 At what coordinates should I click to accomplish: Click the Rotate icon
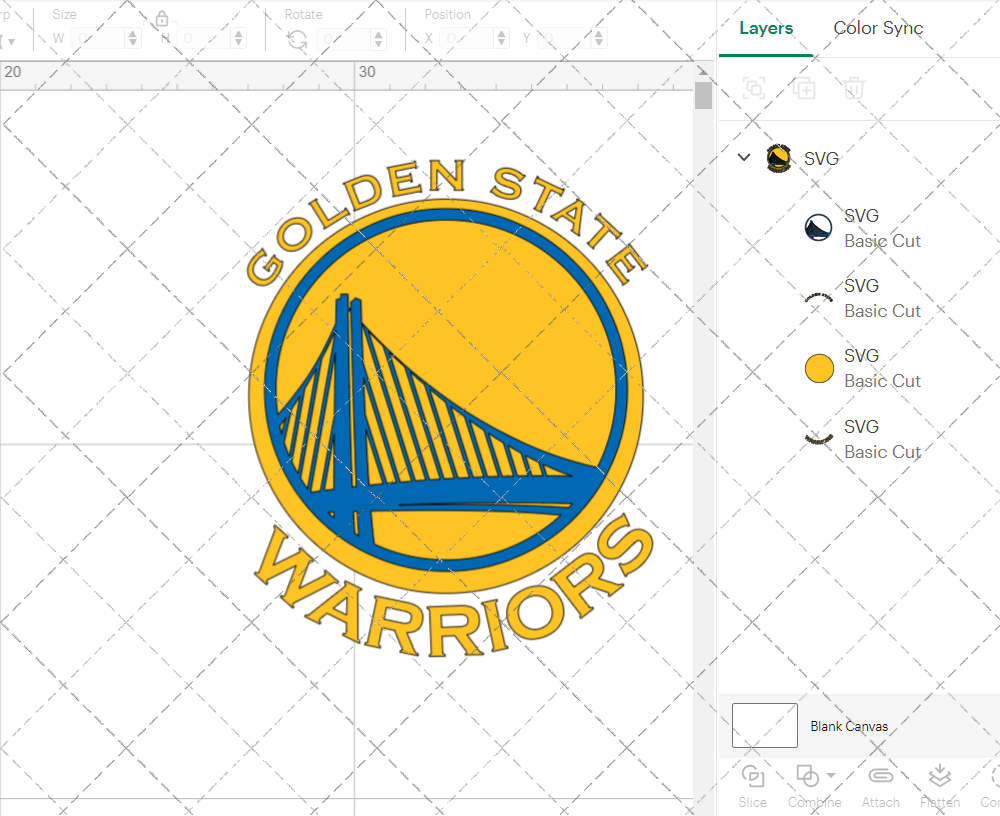point(297,40)
